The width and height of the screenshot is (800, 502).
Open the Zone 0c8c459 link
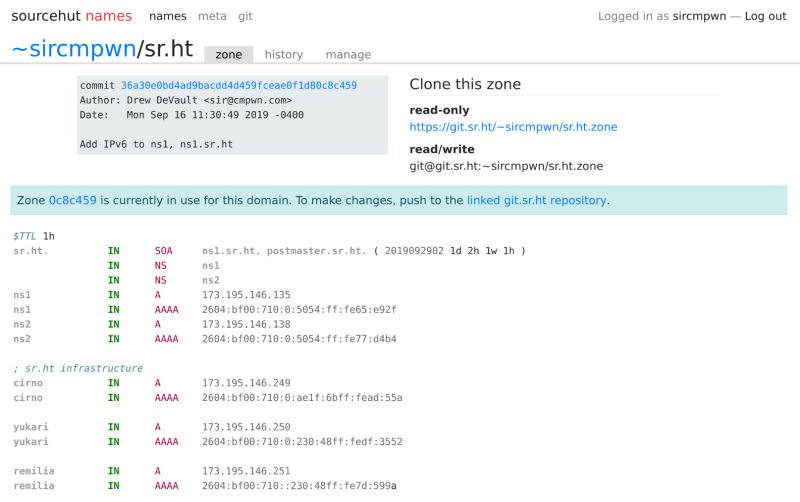72,200
